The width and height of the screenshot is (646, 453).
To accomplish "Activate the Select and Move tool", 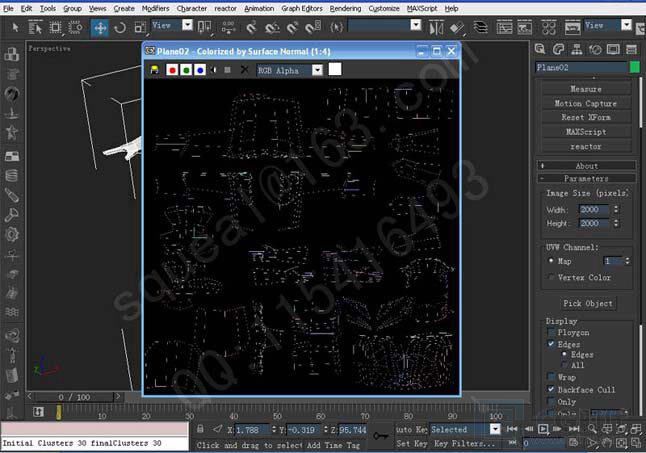I will point(100,28).
